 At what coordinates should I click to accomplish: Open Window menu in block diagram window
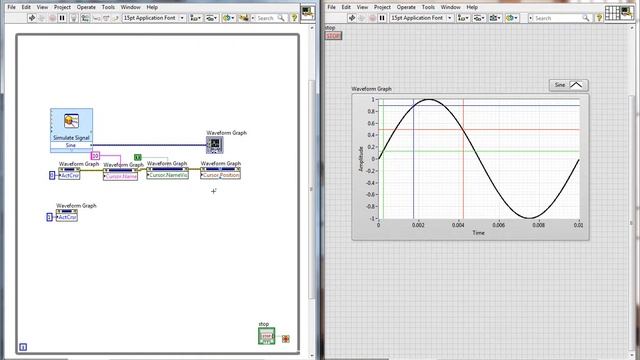(x=130, y=7)
